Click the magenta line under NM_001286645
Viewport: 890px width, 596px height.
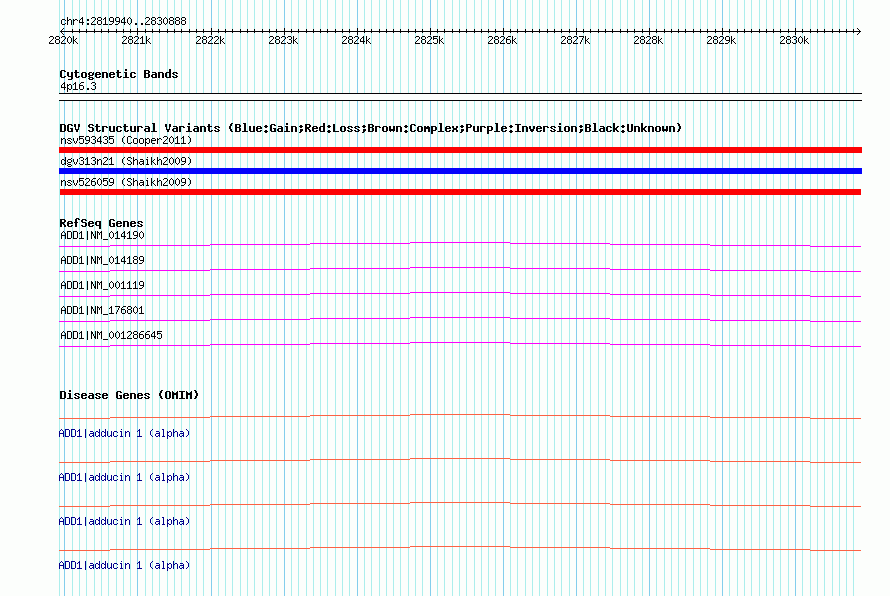point(460,344)
